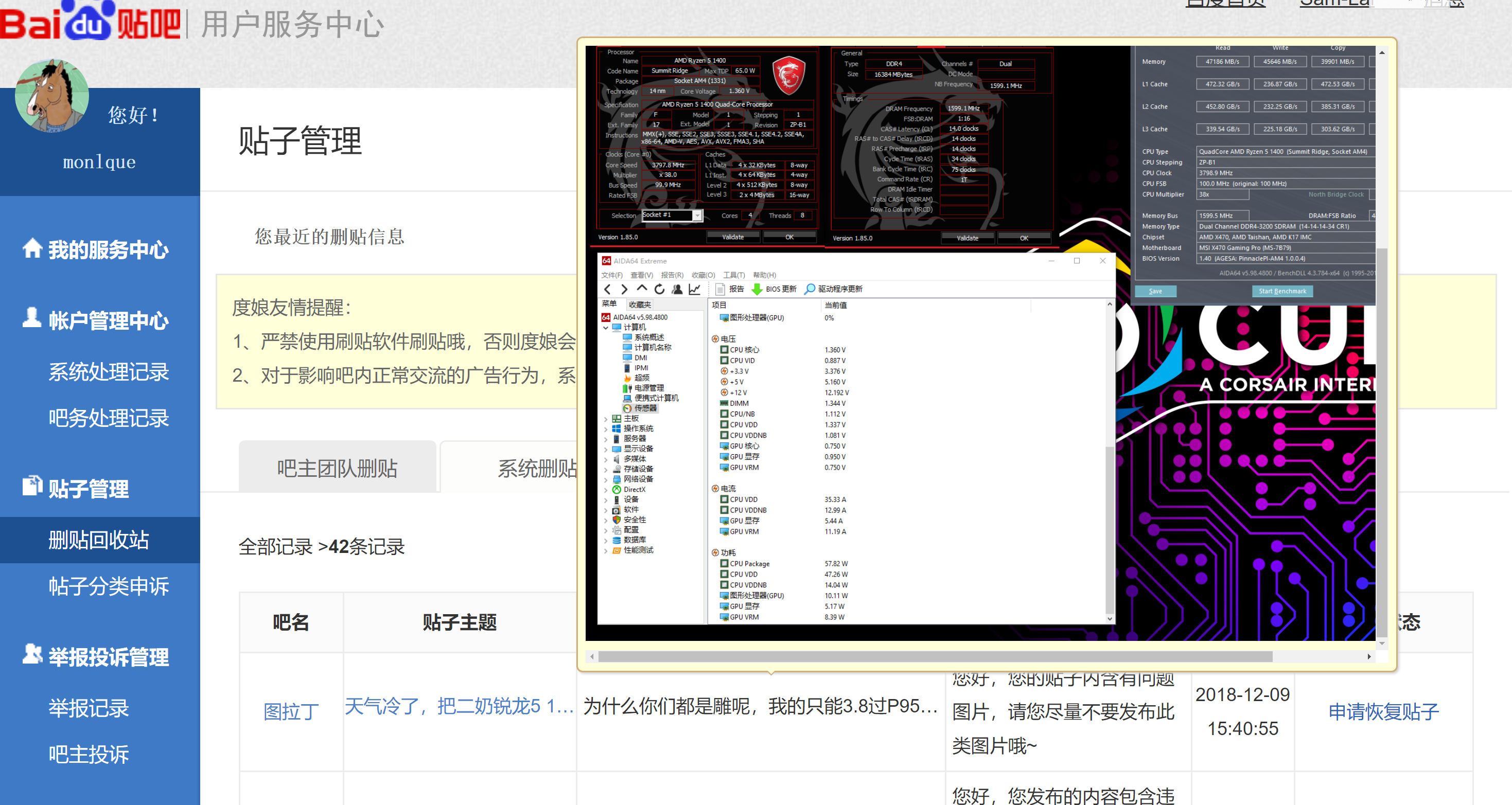Viewport: 1512px width, 805px height.
Task: Click the horse avatar profile picture
Action: 51,95
